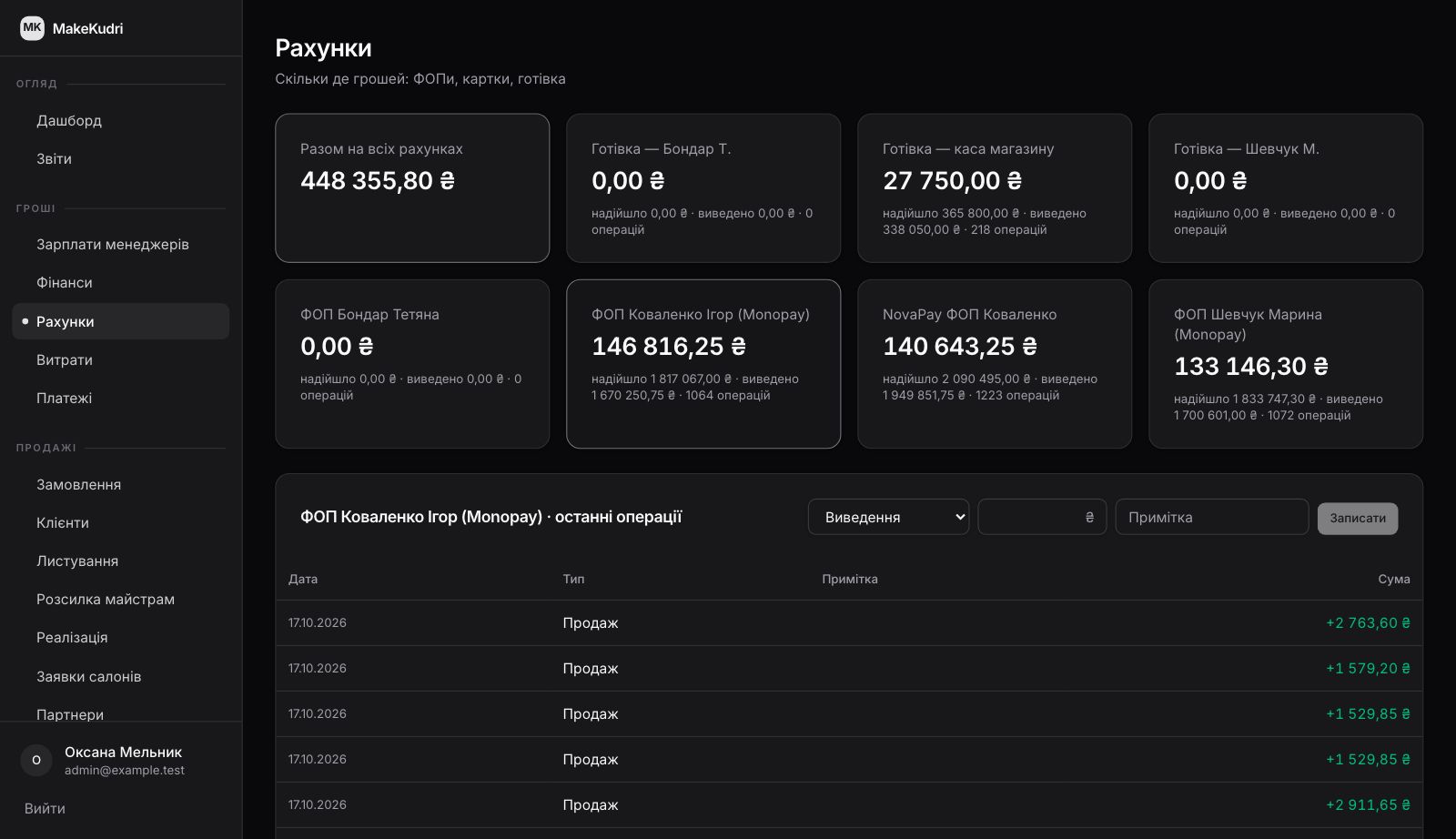Image resolution: width=1456 pixels, height=839 pixels.
Task: Click the +1 579,20 ₴ amount
Action: 1368,669
